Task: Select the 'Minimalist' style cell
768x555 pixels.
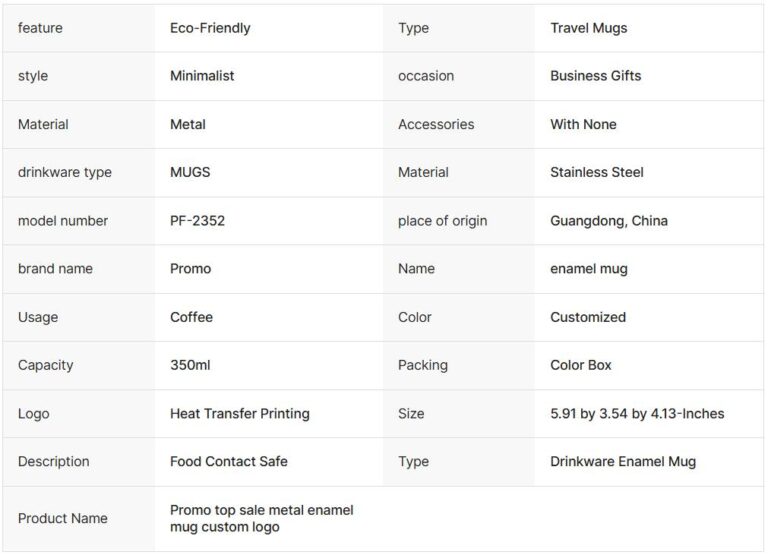Action: [202, 76]
